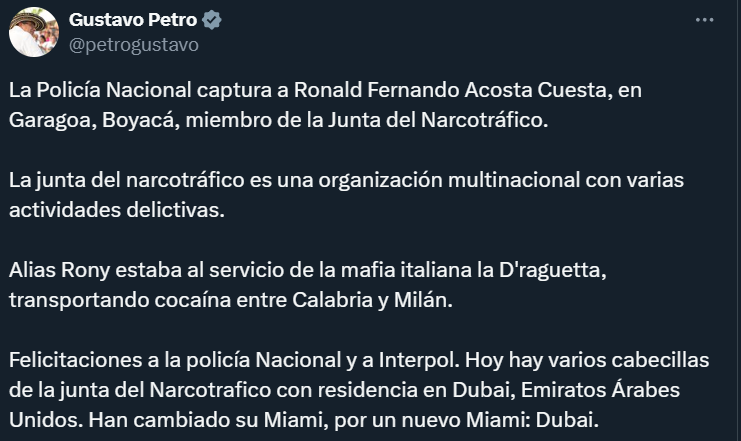Click the blue verified badge icon
Image resolution: width=741 pixels, height=441 pixels.
coord(212,20)
